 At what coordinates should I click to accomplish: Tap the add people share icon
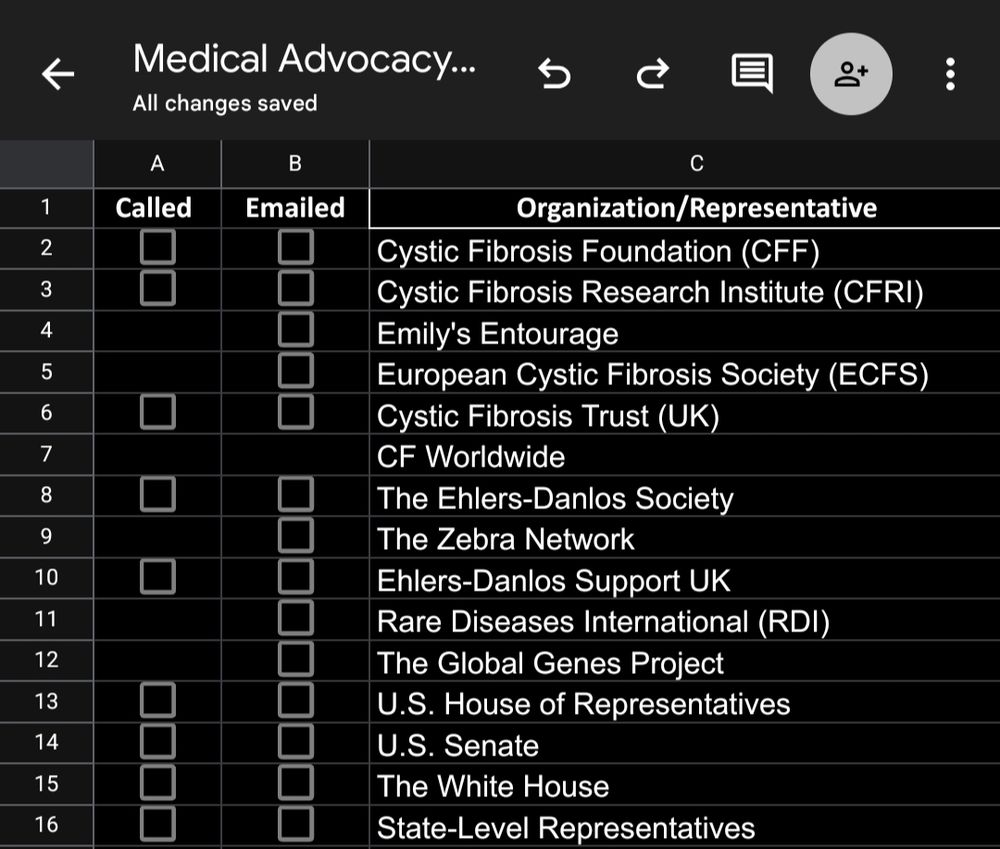850,74
